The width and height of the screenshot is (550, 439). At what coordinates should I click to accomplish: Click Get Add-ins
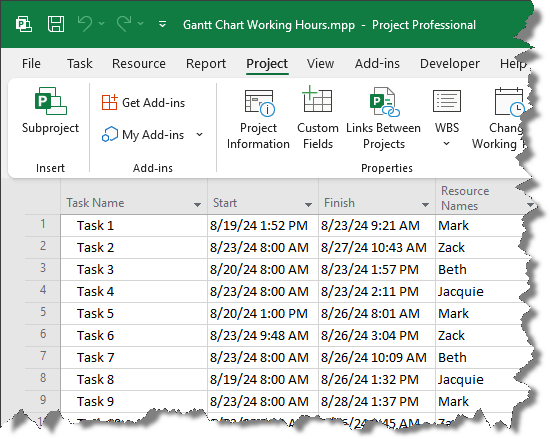143,103
